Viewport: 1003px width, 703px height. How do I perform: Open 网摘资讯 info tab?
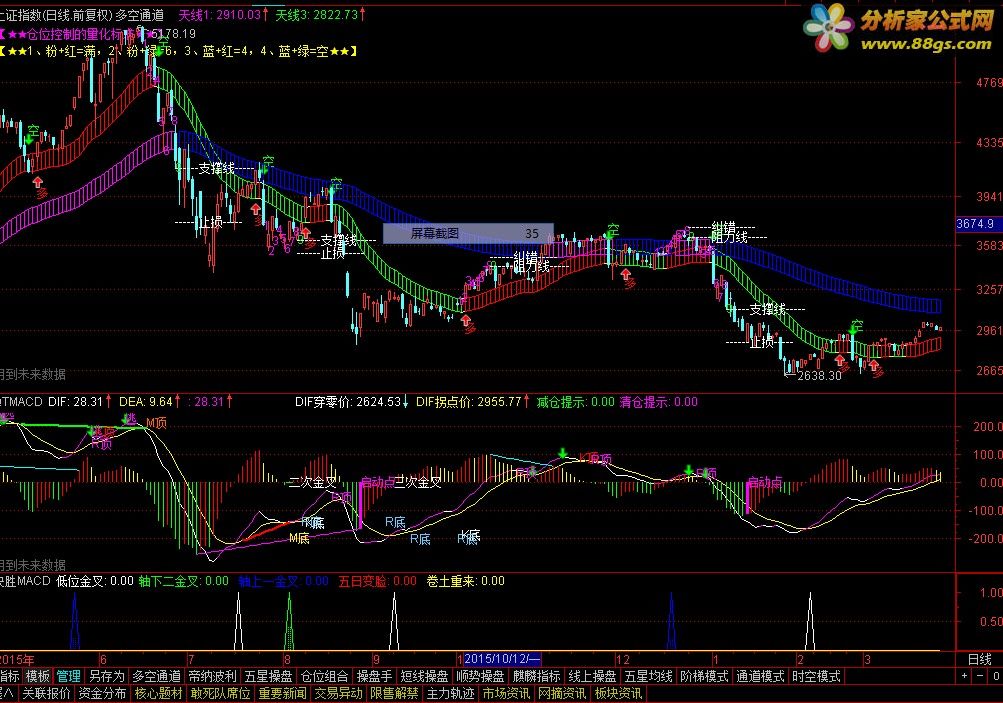pyautogui.click(x=562, y=693)
